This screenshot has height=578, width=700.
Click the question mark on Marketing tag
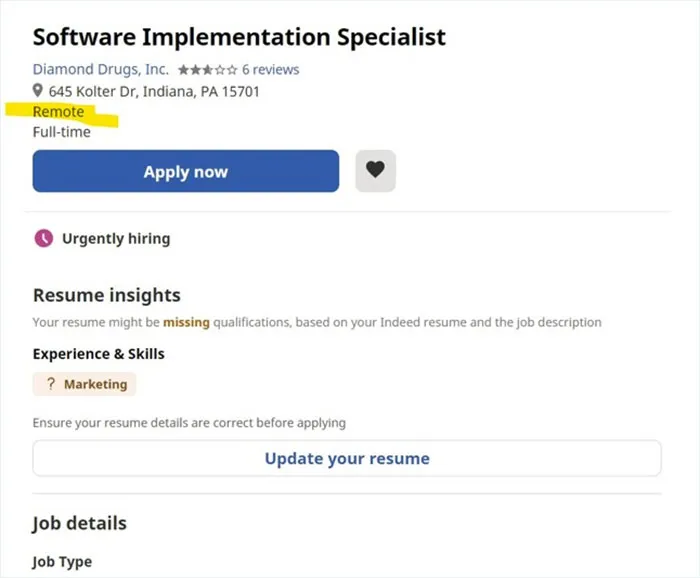(x=51, y=384)
